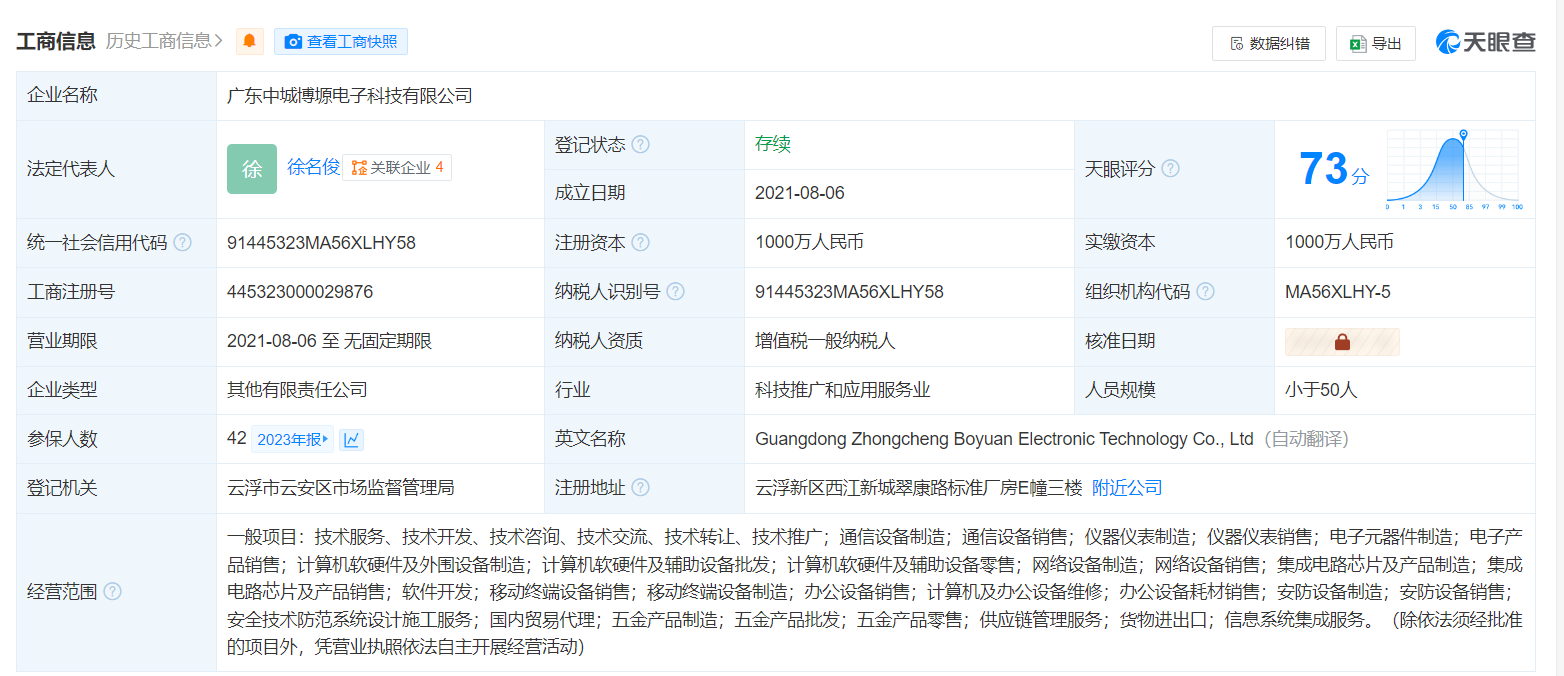Click the credit code 91445323MA56XLHY58 under 统一社会信用代码
The image size is (1564, 676).
321,243
